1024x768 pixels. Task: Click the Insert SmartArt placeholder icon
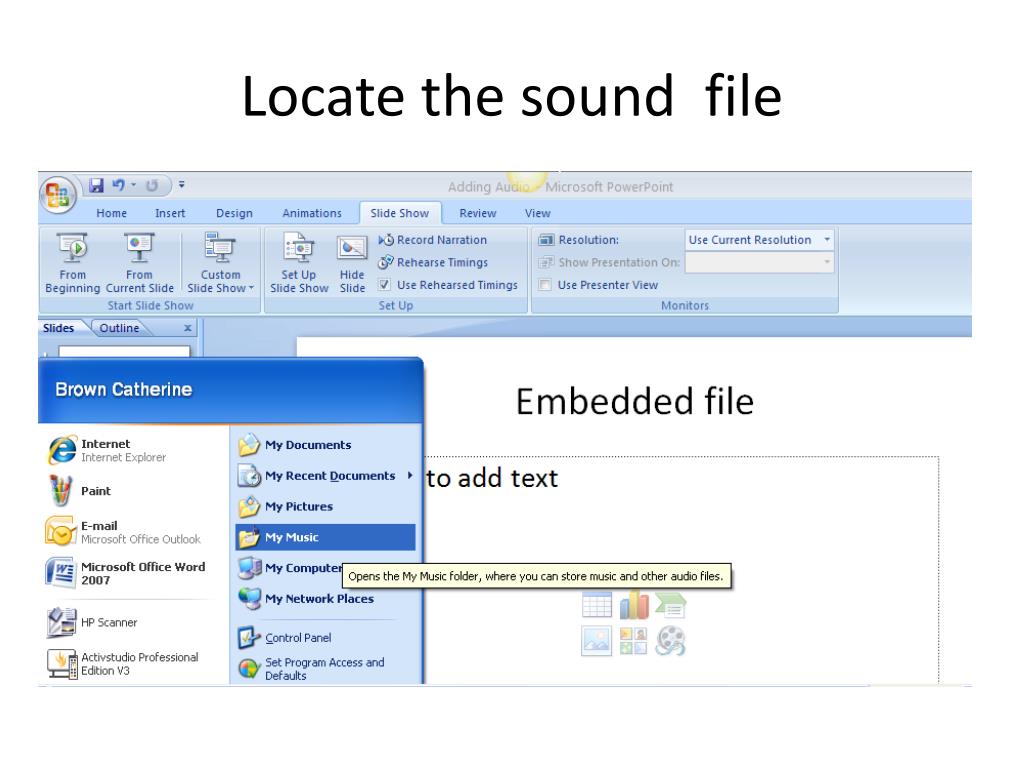pyautogui.click(x=670, y=605)
